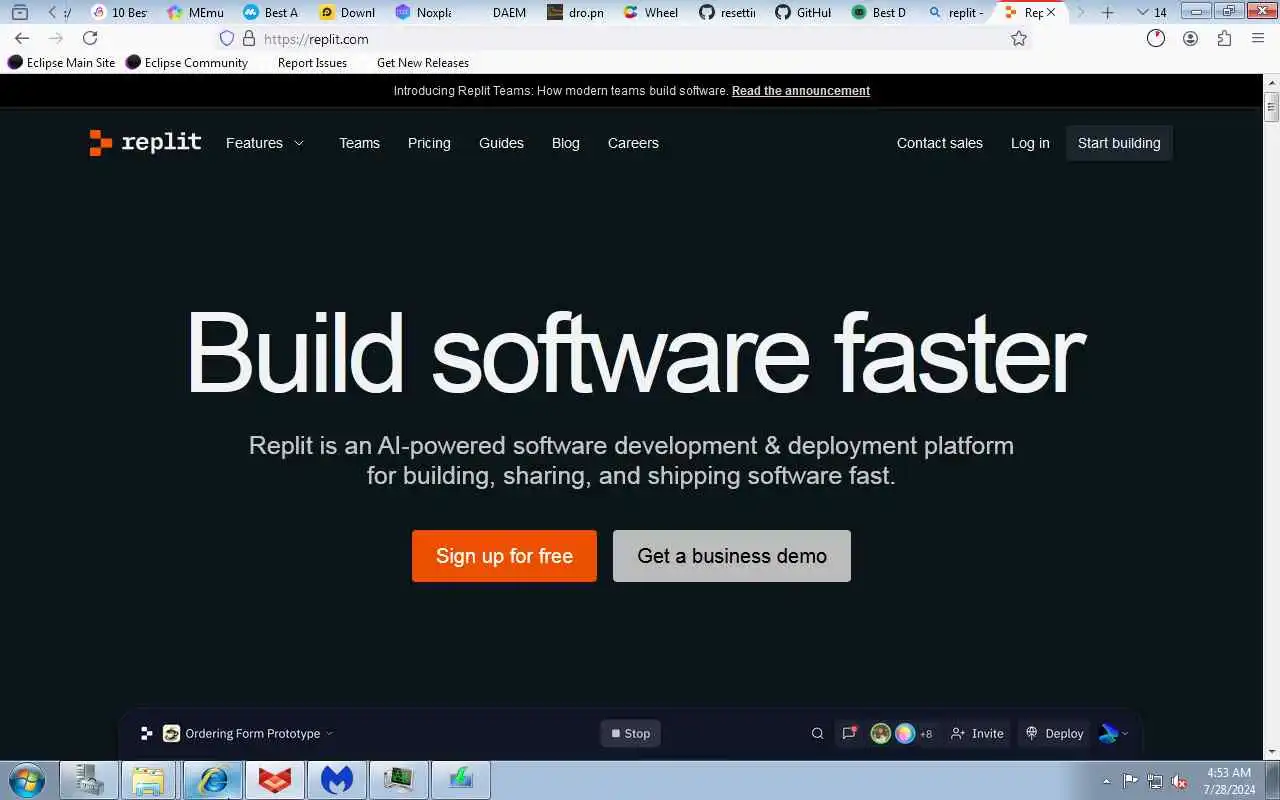Stop the running workspace with Stop button

coord(631,733)
